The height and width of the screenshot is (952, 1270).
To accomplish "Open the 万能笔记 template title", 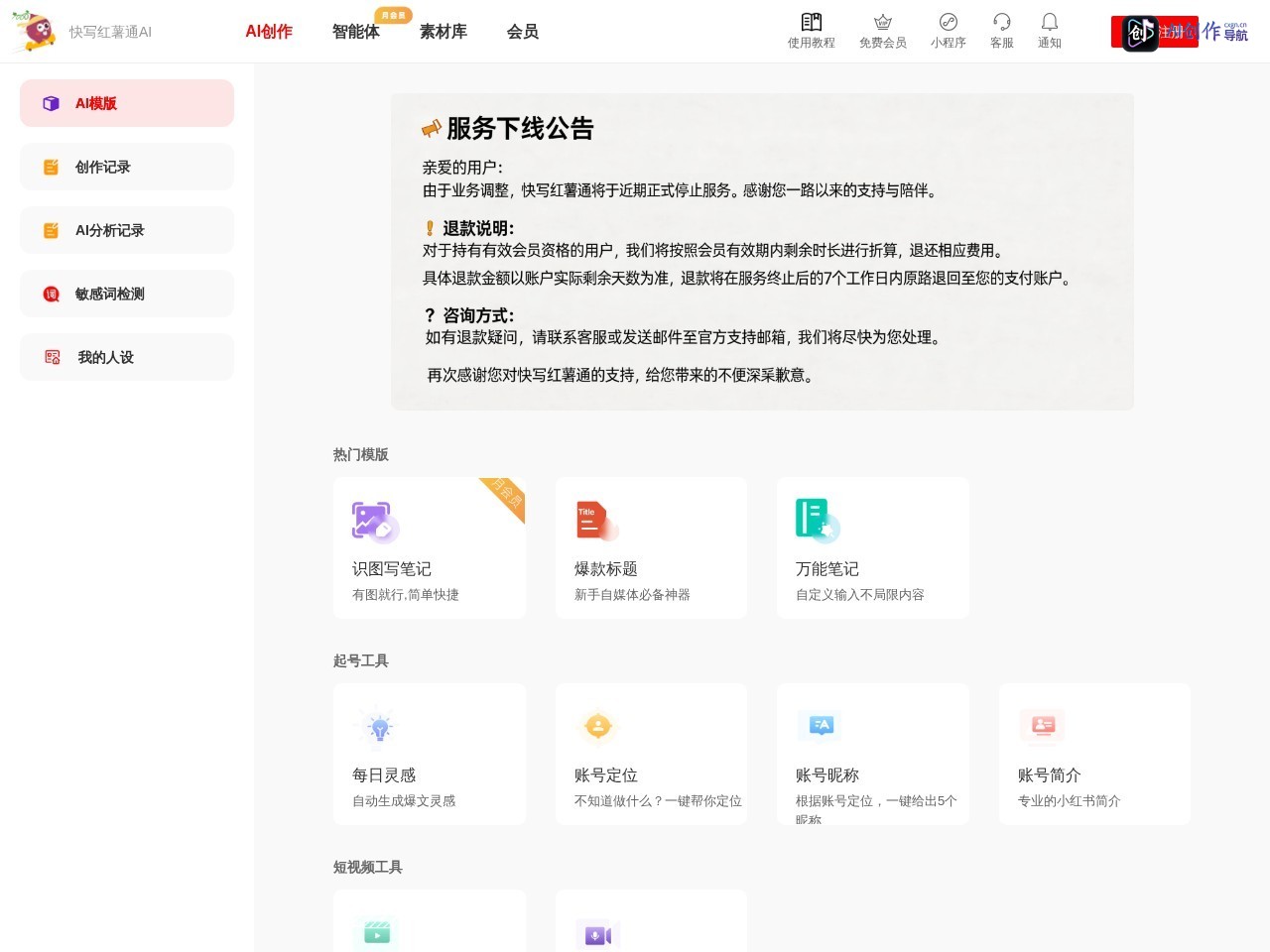I will 827,569.
